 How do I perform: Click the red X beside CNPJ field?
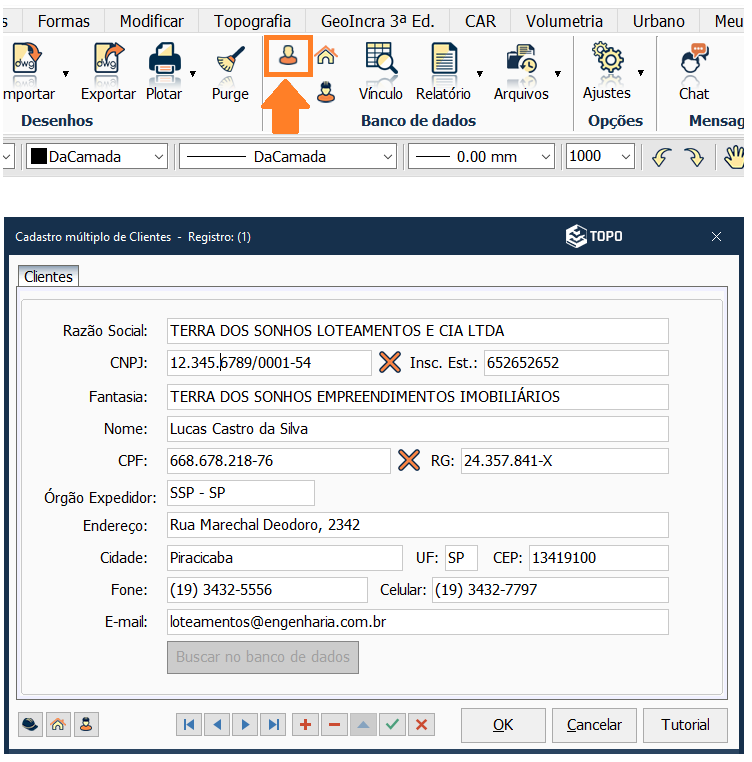click(389, 362)
